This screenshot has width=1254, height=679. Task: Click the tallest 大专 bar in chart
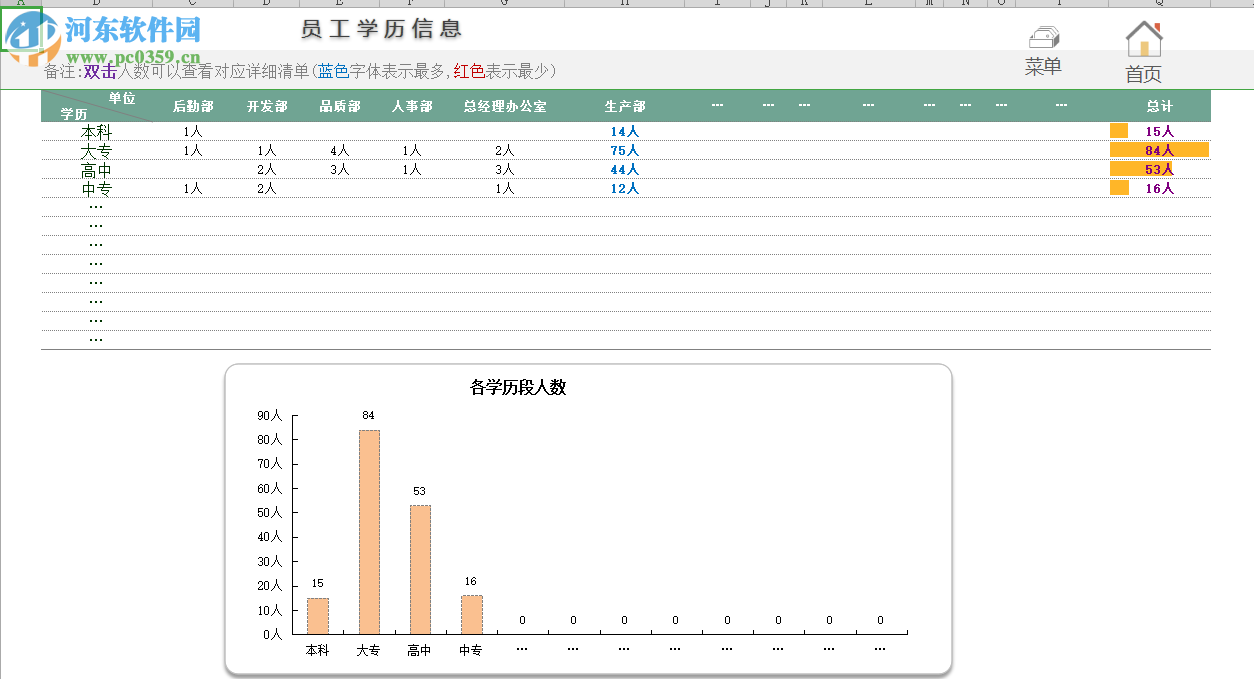point(369,530)
